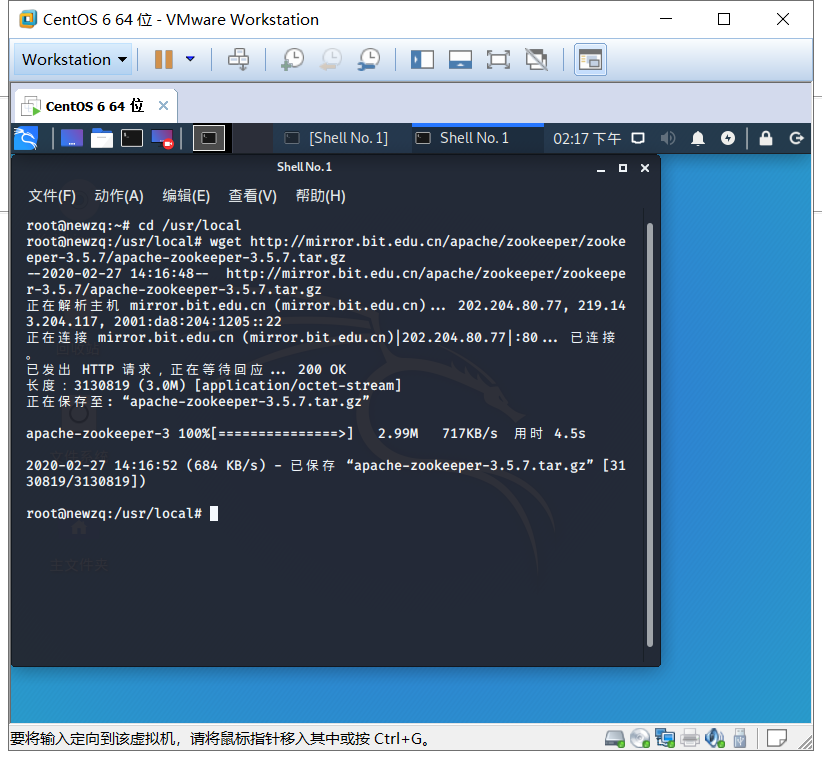This screenshot has height=759, width=822.
Task: Click the show desktop icon in panel
Action: coord(72,138)
